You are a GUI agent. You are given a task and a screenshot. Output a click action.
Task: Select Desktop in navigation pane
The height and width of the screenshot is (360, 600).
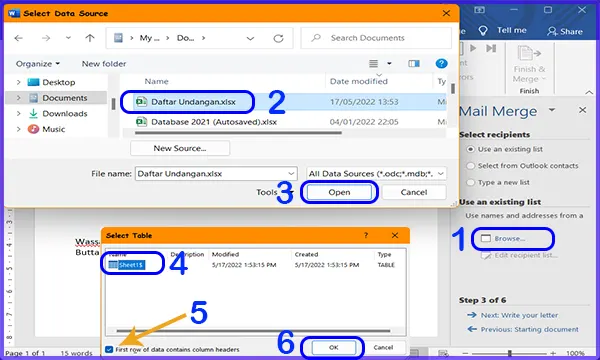pos(59,82)
